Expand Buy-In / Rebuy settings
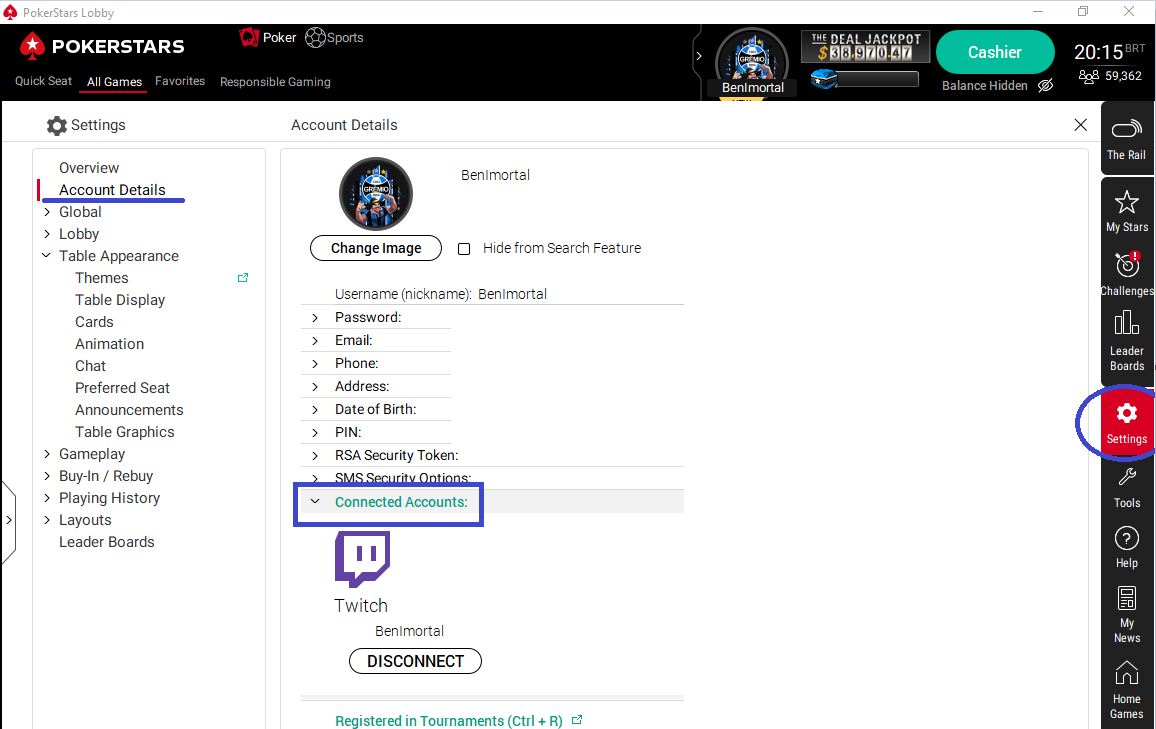This screenshot has width=1156, height=729. point(46,476)
